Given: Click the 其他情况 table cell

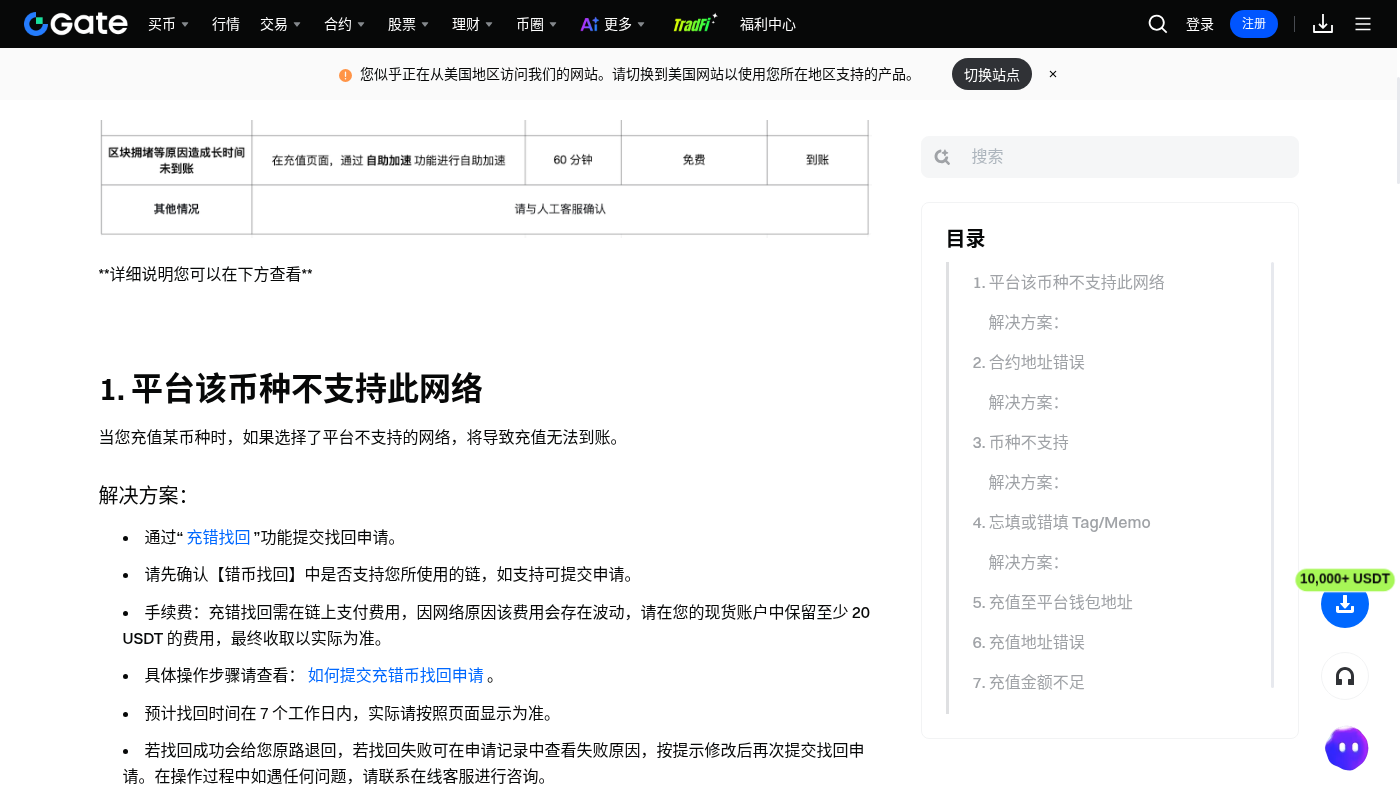Looking at the screenshot, I should pyautogui.click(x=176, y=209).
